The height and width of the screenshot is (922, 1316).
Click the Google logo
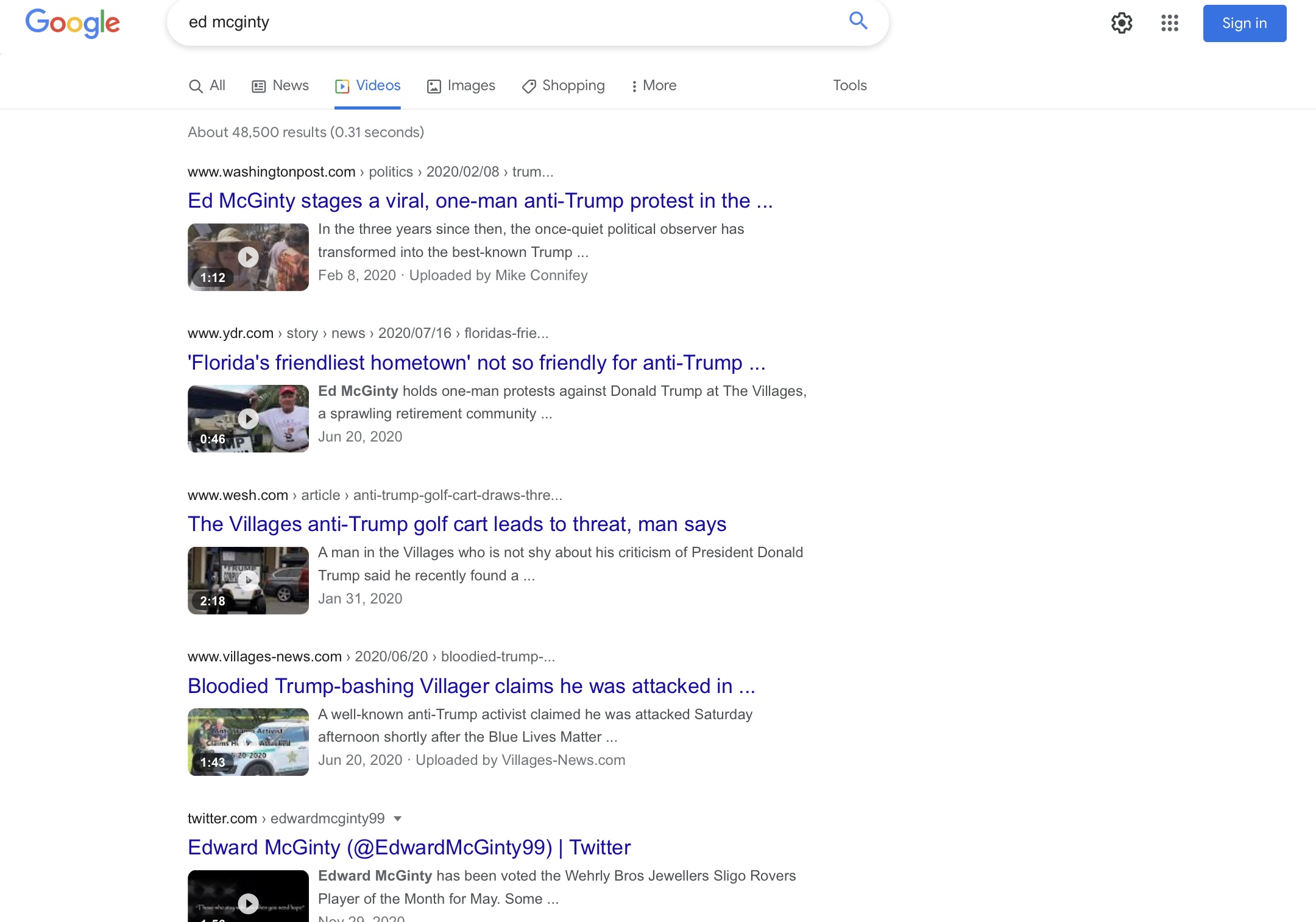coord(73,23)
